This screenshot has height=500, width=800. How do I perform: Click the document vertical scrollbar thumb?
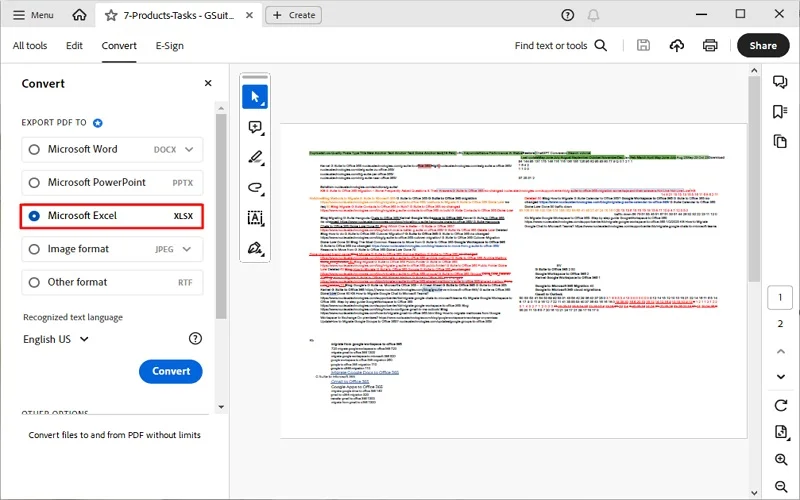coord(755,179)
